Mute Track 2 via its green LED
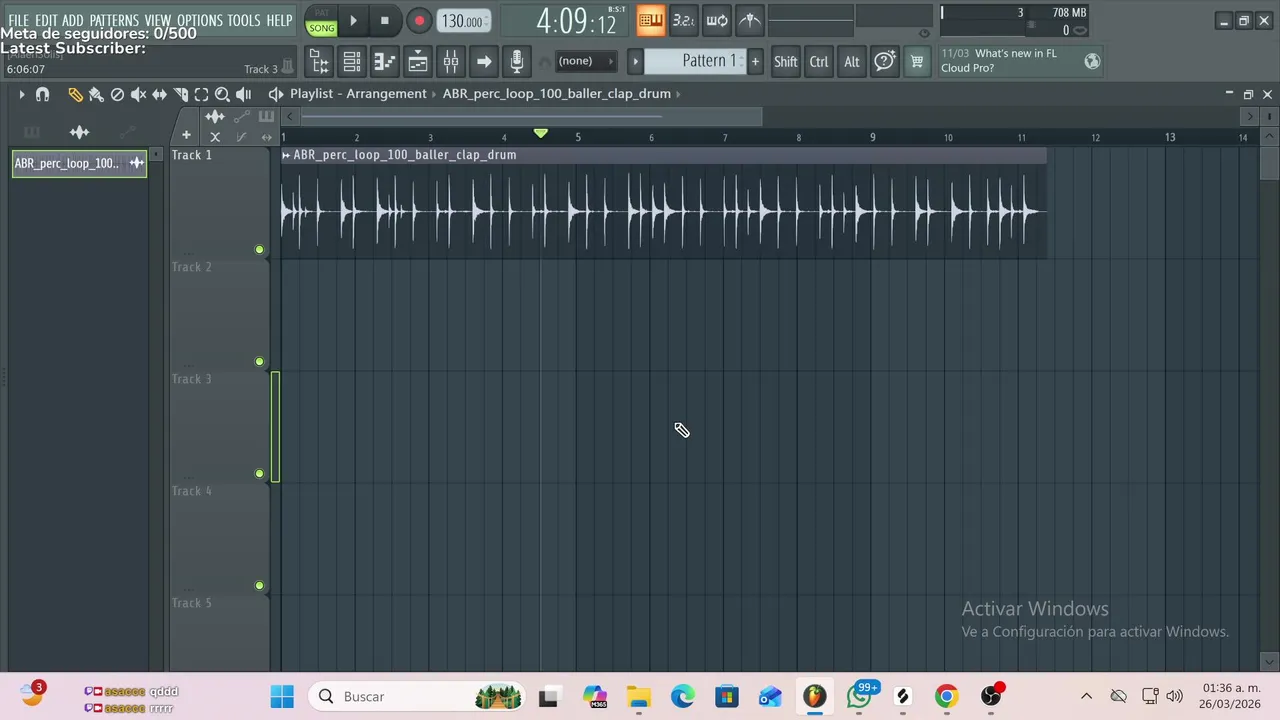 point(259,362)
